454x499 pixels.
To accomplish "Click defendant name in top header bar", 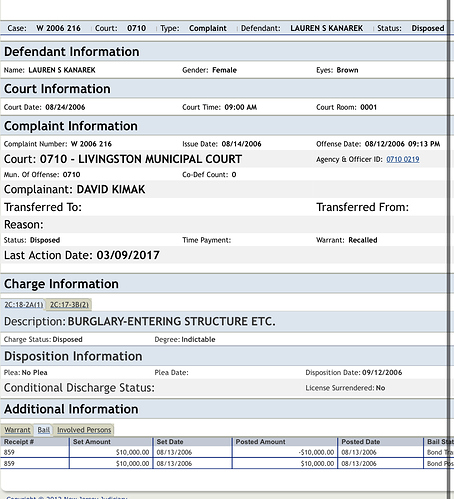I will tap(327, 28).
